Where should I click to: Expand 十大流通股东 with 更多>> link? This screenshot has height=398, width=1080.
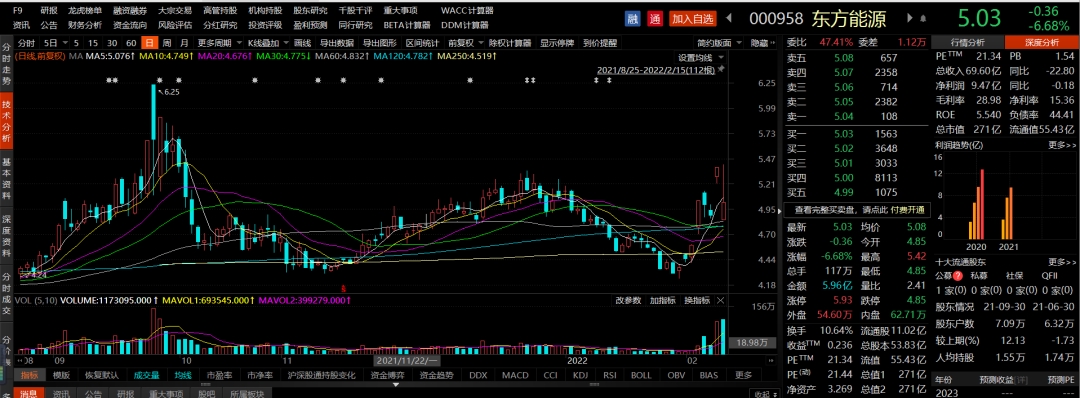point(1061,262)
